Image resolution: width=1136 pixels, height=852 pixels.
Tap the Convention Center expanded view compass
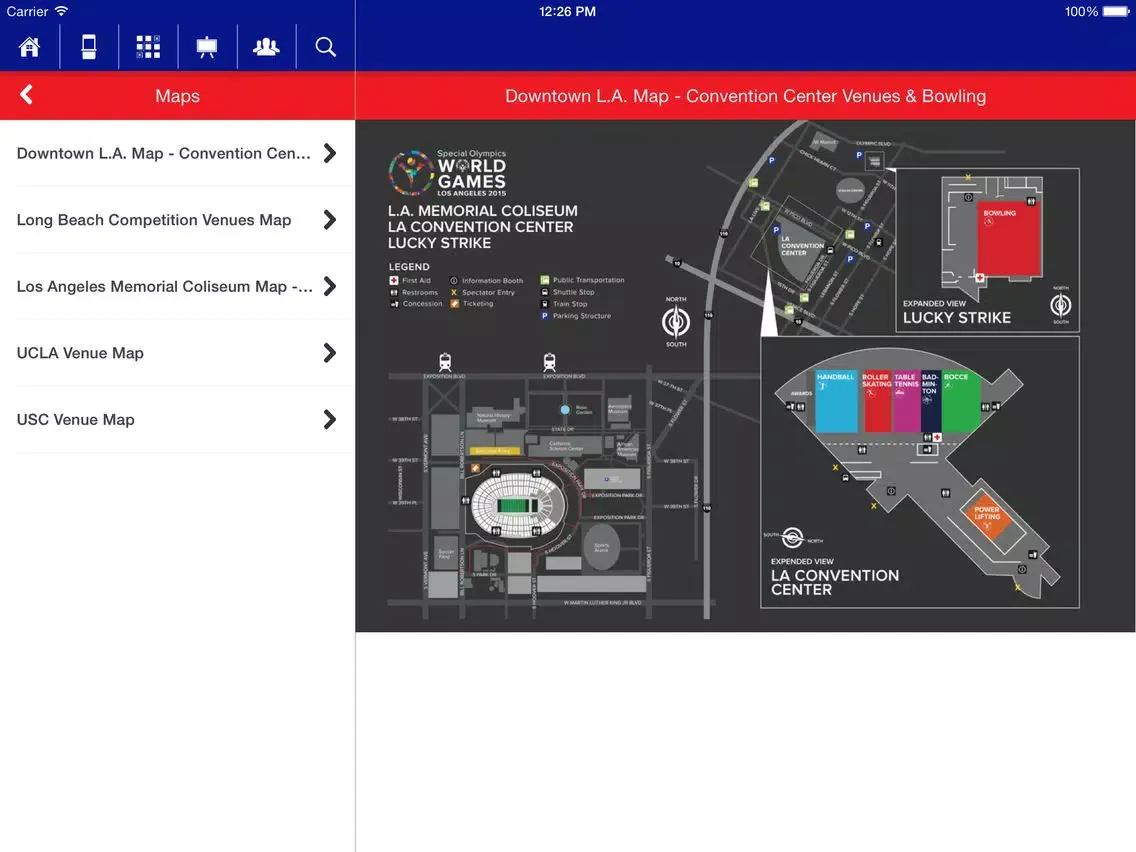click(793, 538)
